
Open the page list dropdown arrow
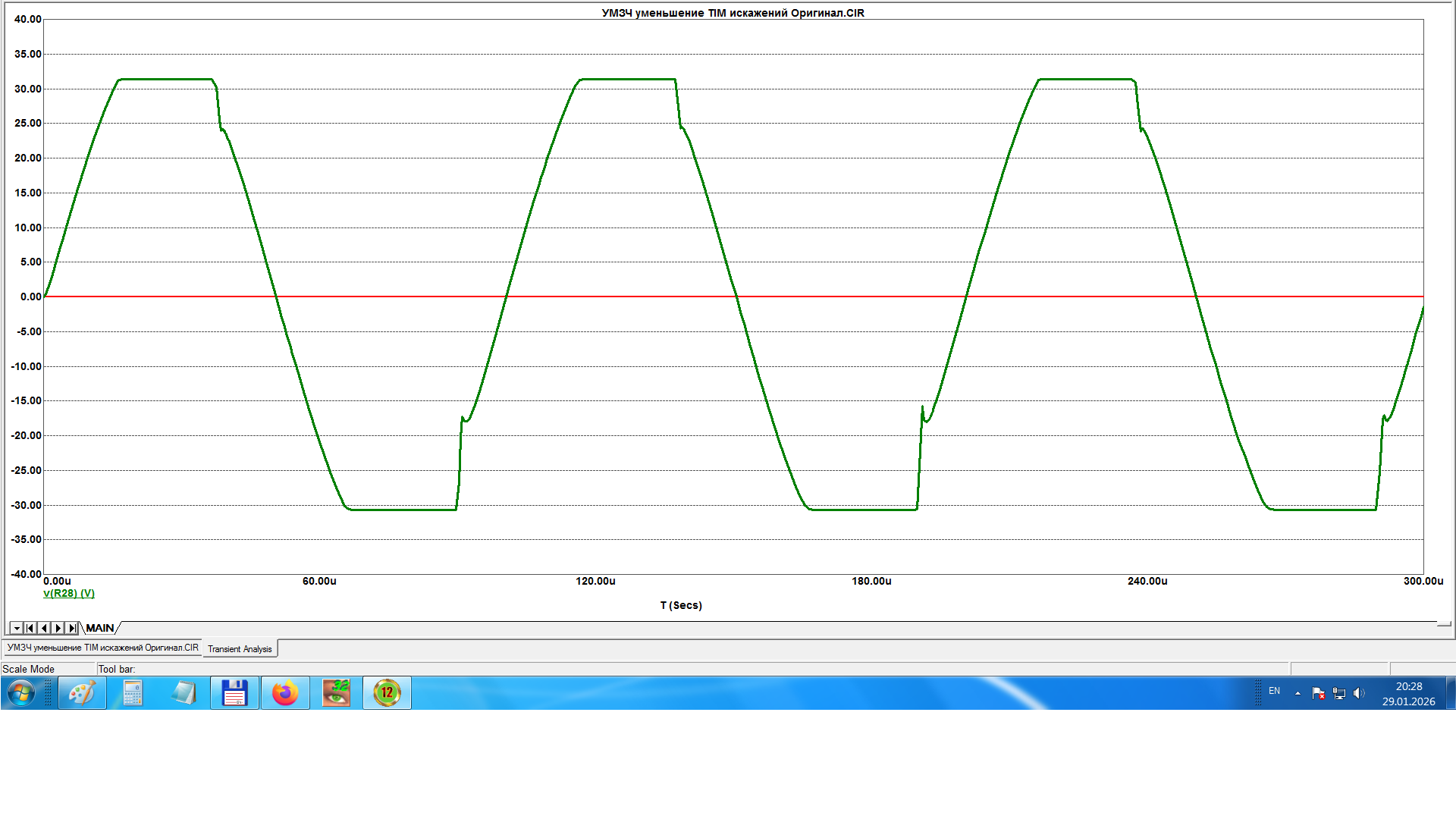(16, 628)
